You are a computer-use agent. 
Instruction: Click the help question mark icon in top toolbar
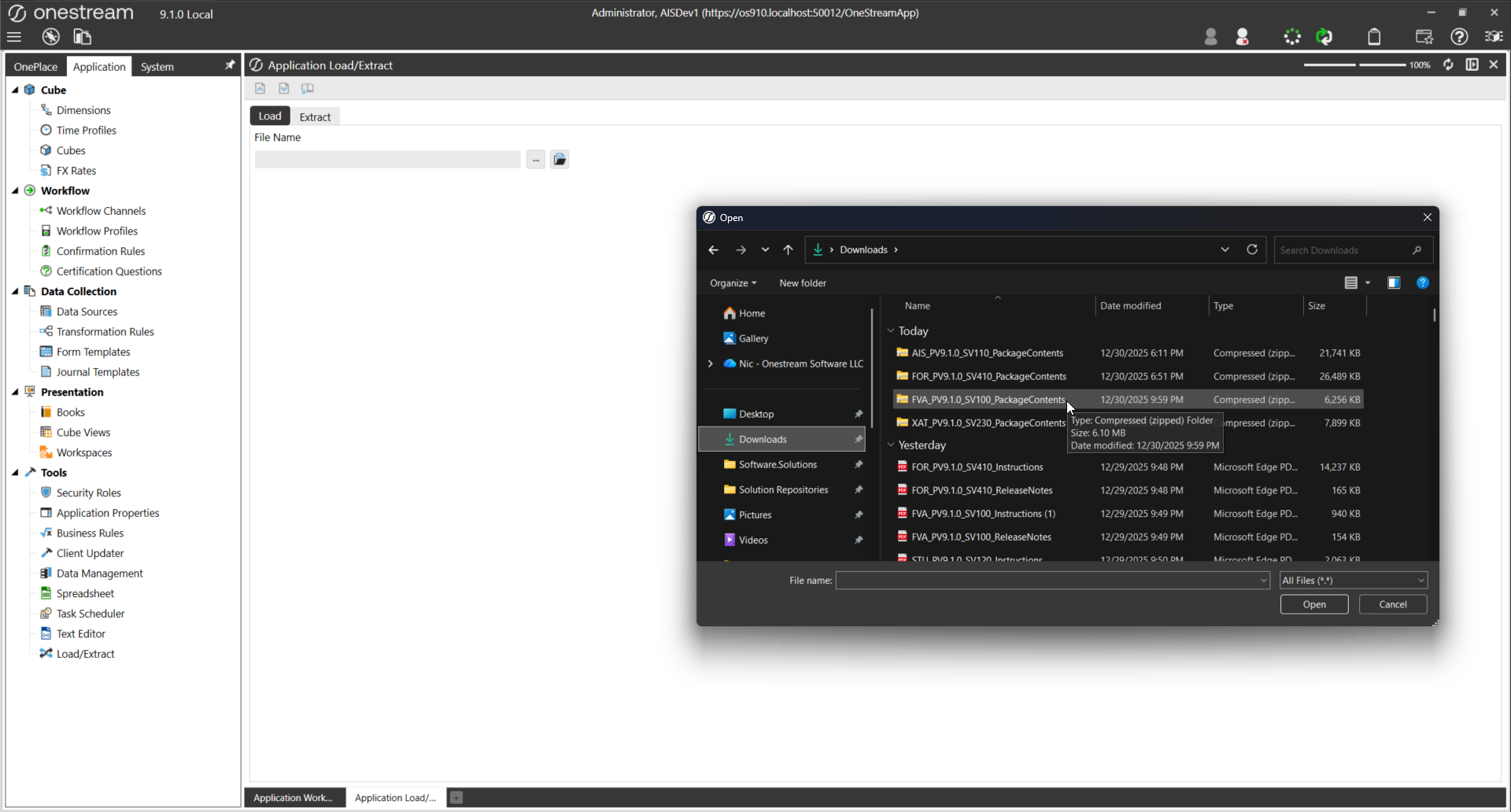1459,37
